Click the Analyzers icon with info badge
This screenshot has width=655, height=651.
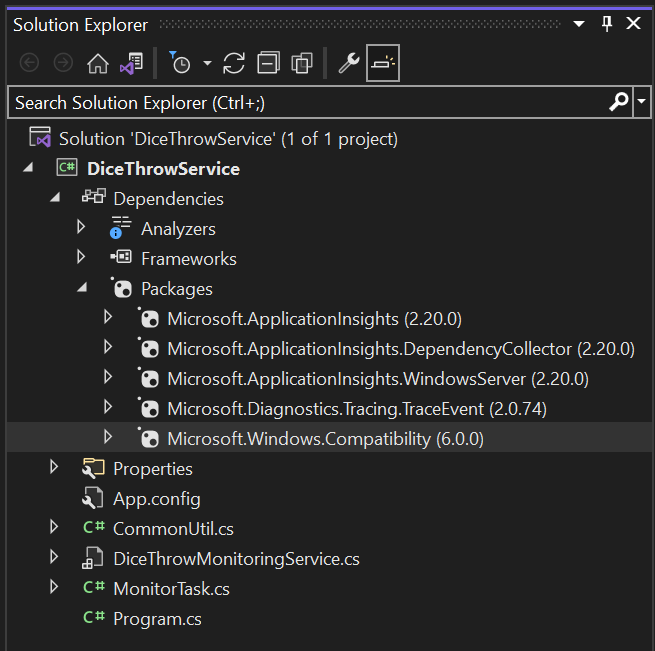coord(120,227)
